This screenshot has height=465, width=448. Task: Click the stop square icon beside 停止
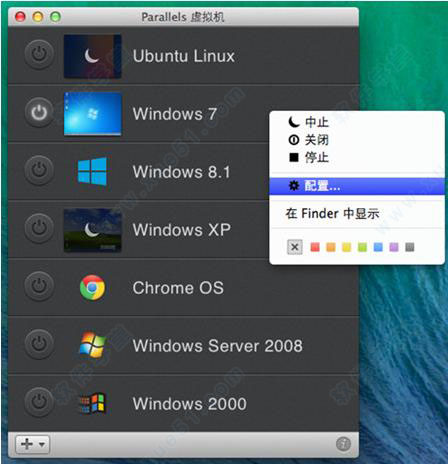(x=294, y=157)
